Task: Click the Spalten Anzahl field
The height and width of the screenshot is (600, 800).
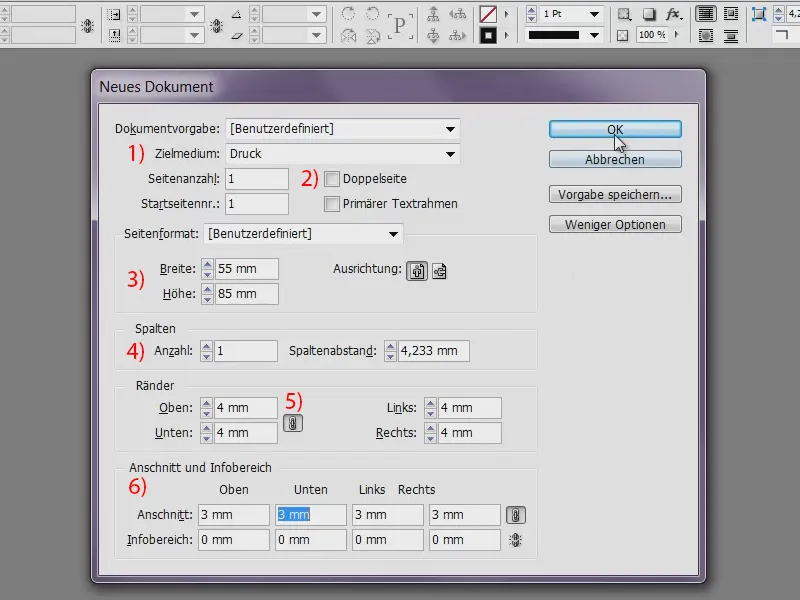Action: 246,351
